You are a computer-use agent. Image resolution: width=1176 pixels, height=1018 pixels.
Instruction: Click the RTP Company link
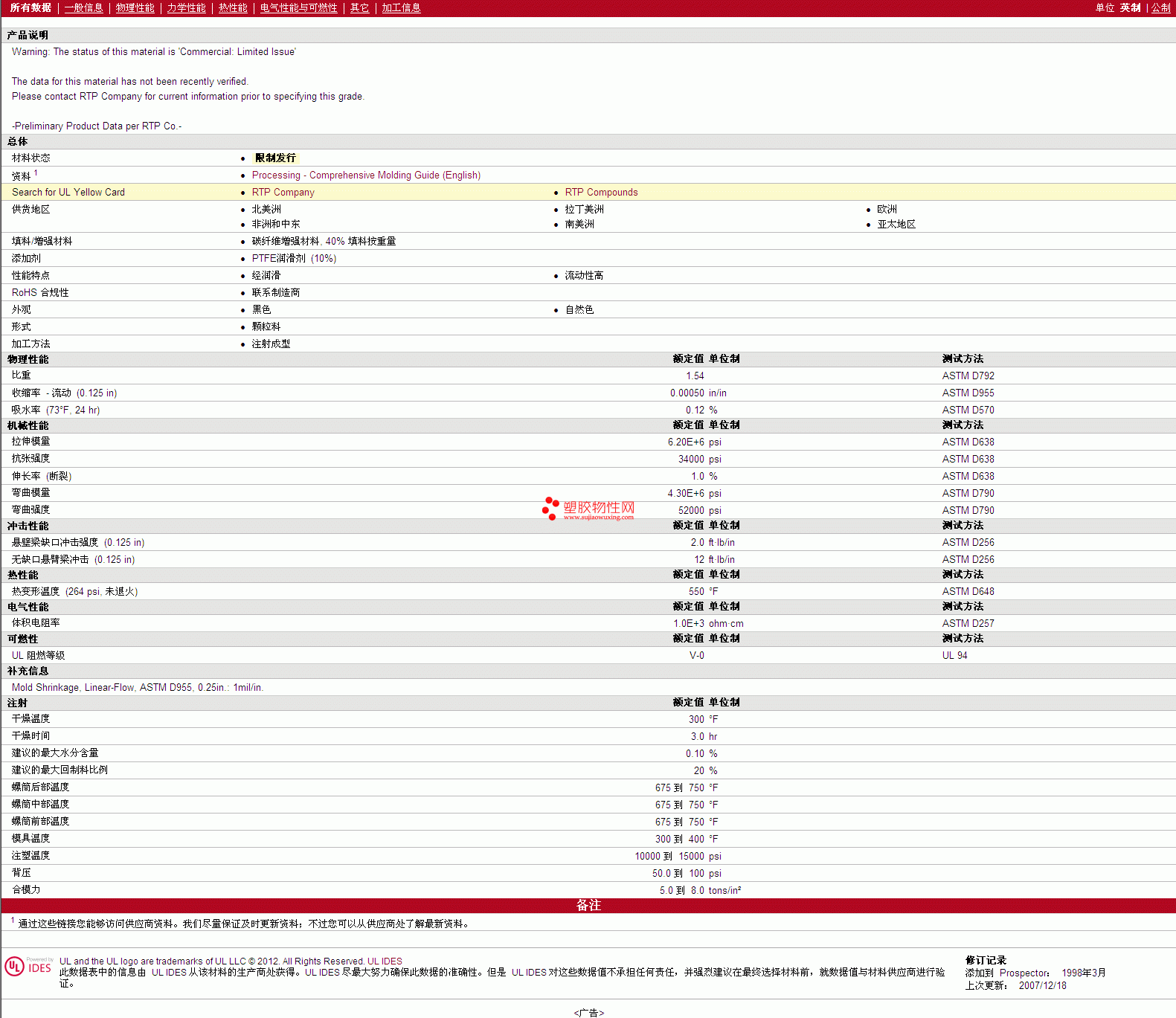click(283, 193)
